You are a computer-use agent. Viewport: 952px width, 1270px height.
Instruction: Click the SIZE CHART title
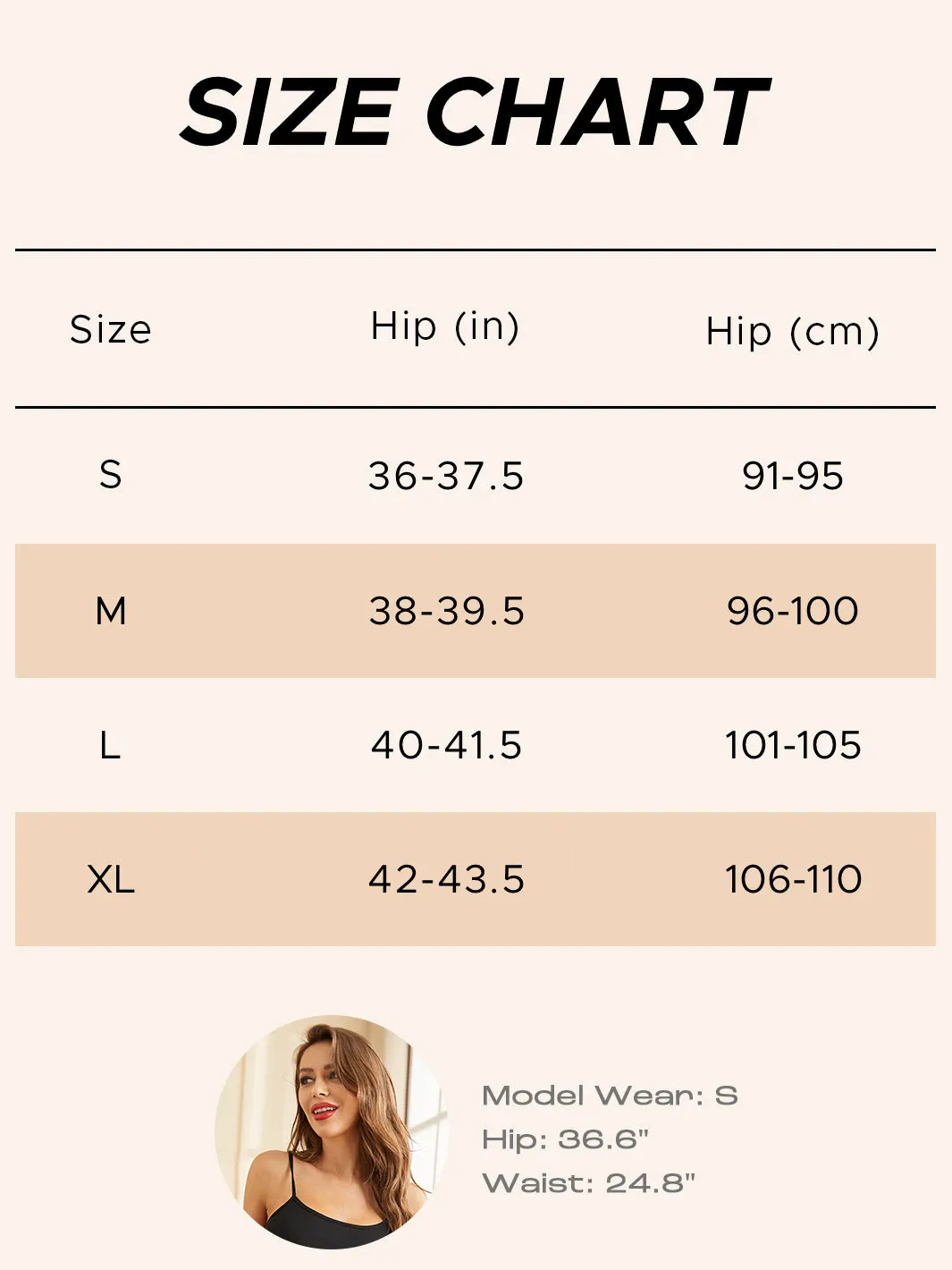pyautogui.click(x=474, y=112)
